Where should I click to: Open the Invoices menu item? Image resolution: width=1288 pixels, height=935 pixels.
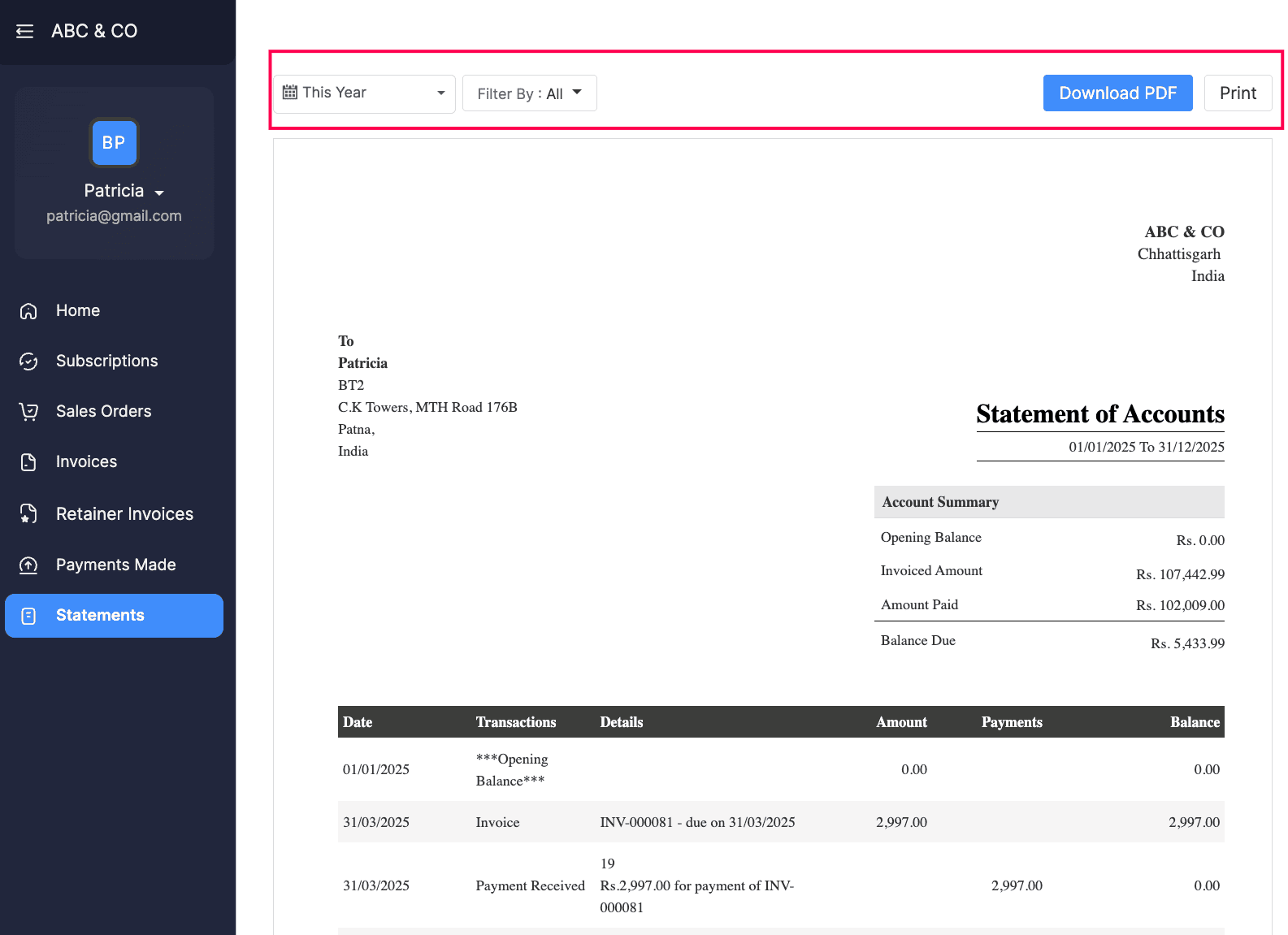(86, 462)
